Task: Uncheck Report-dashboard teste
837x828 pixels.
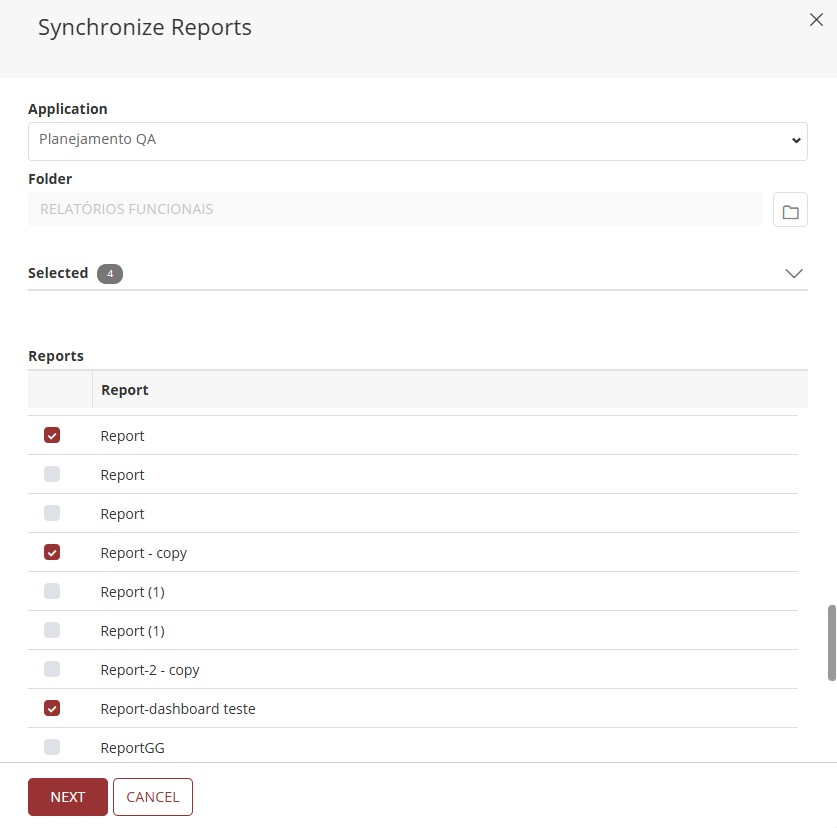Action: pyautogui.click(x=52, y=708)
